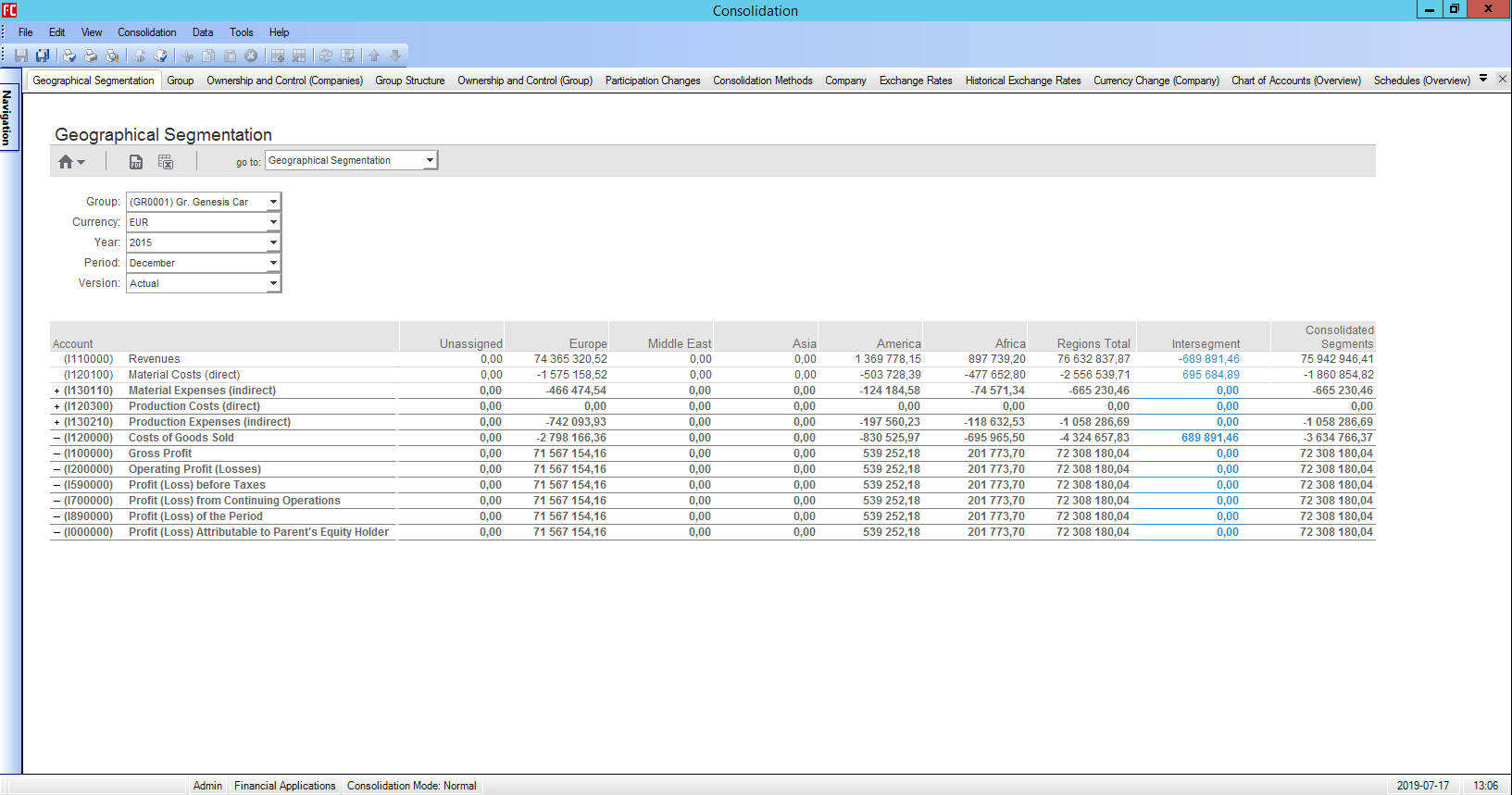
Task: Click the printer icon with the blue checkmark
Action: pyautogui.click(x=69, y=56)
